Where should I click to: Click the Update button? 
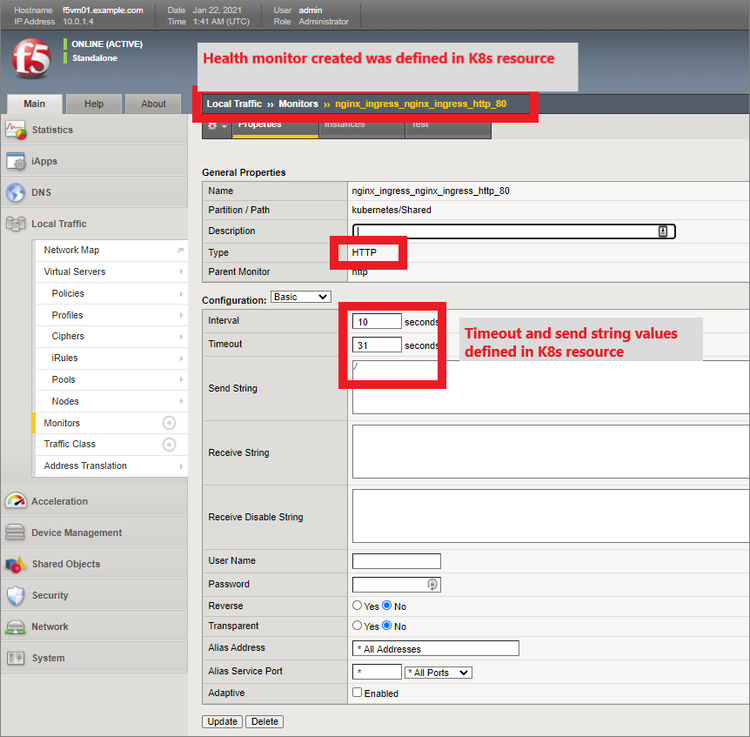[222, 722]
